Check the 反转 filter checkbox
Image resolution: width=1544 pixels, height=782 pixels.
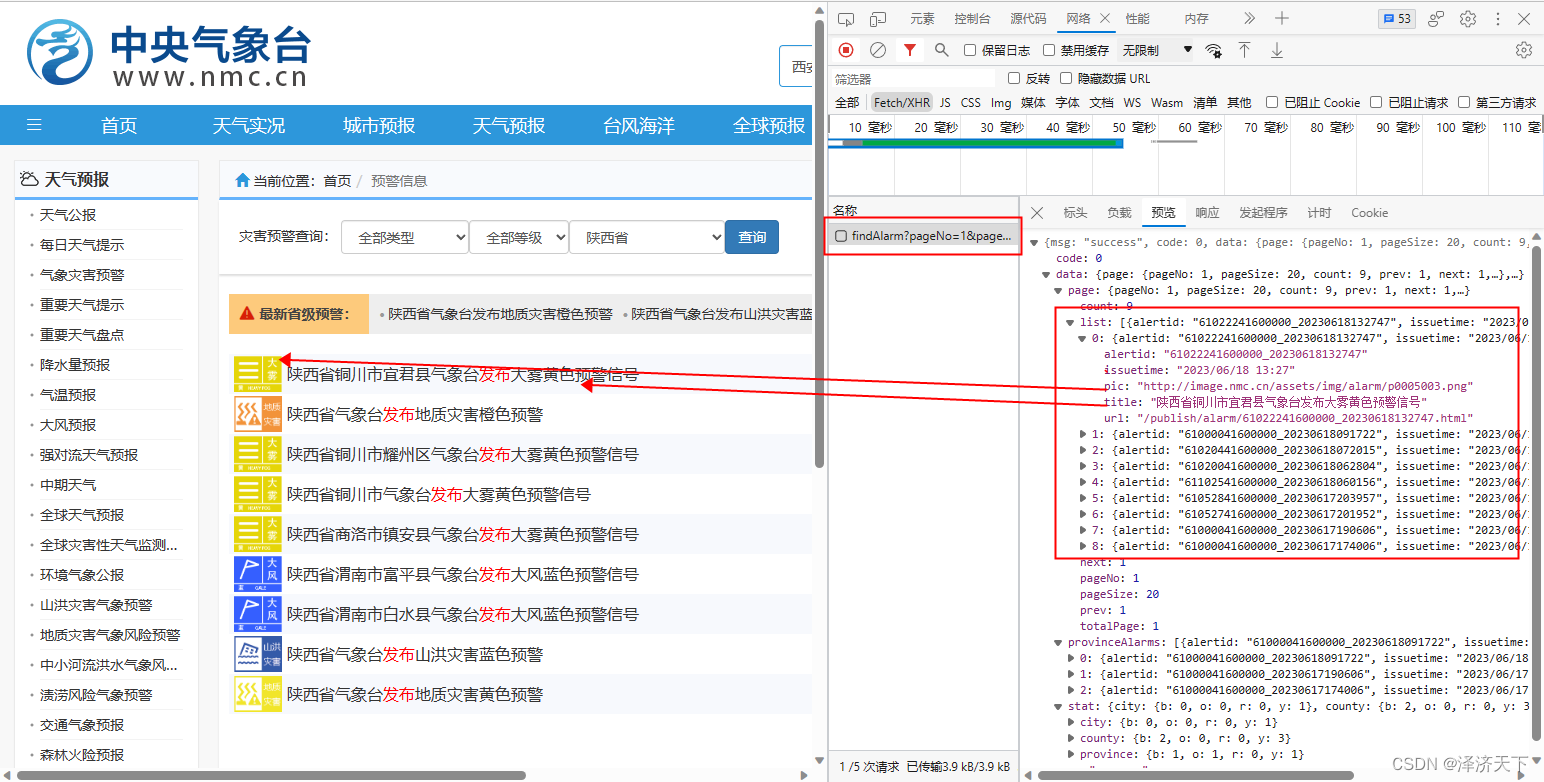[x=1014, y=78]
